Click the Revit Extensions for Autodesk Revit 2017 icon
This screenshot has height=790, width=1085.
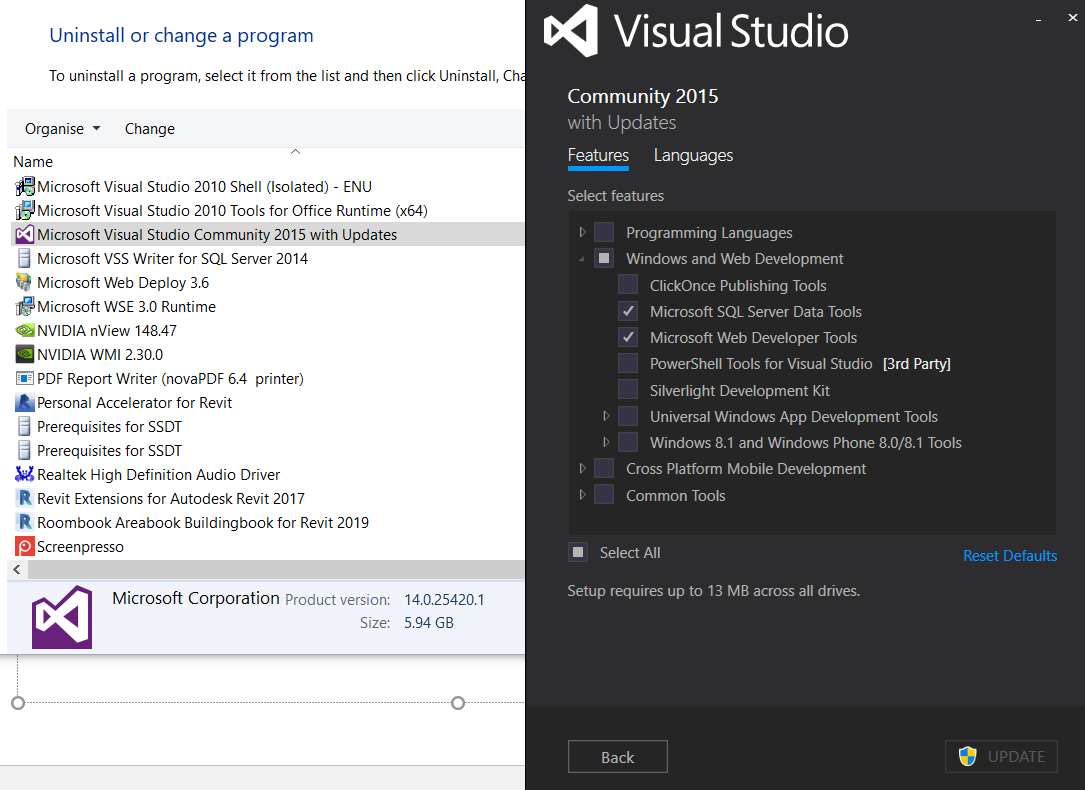[25, 498]
